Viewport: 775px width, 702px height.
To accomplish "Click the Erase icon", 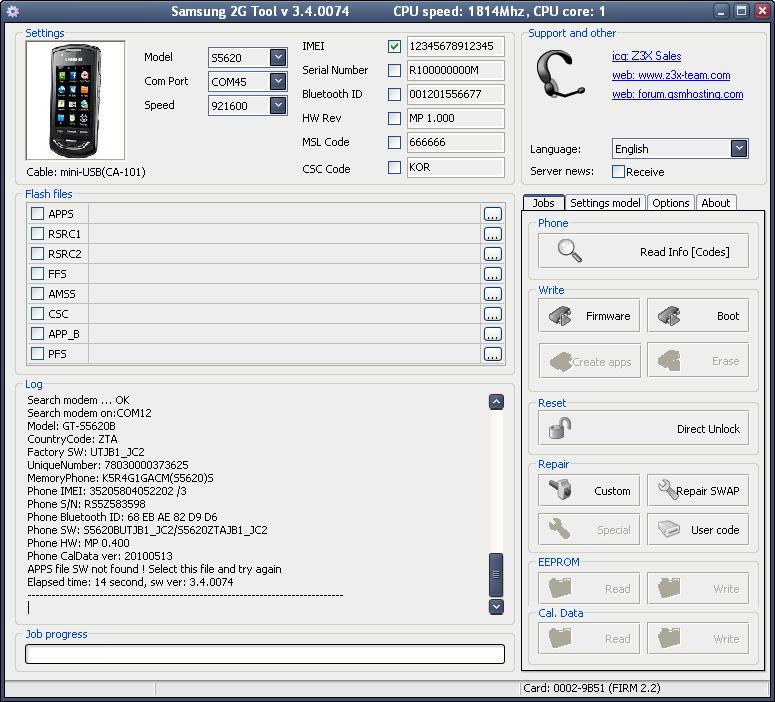I will coord(669,361).
